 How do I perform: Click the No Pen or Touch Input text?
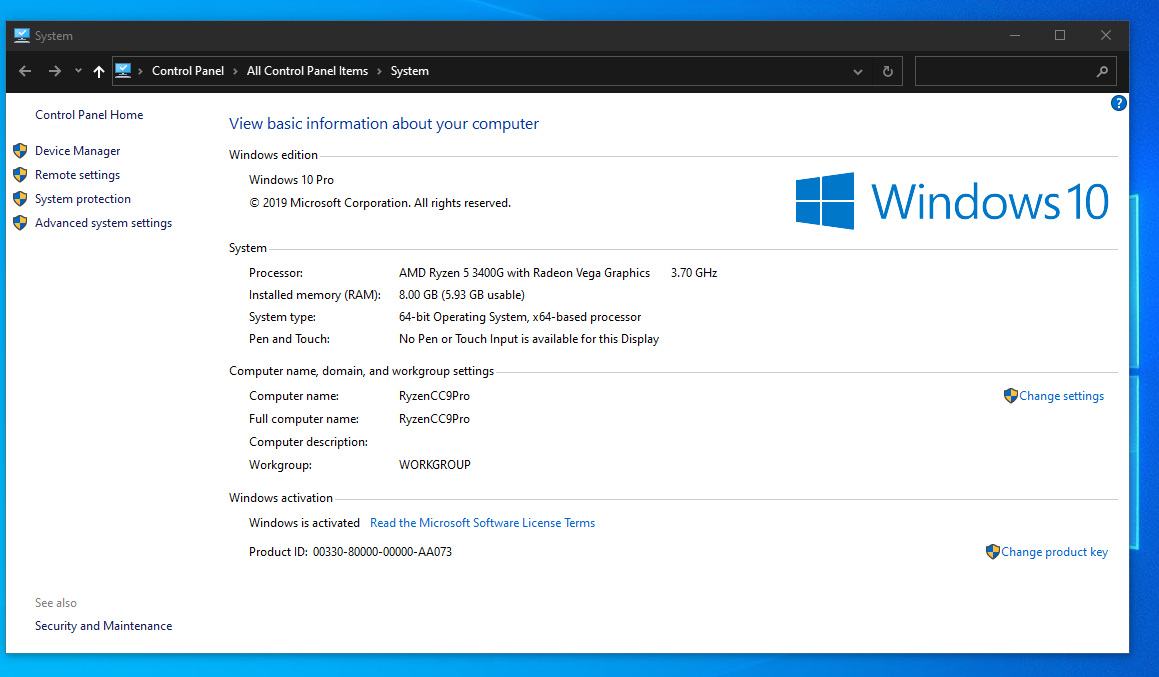pyautogui.click(x=528, y=339)
